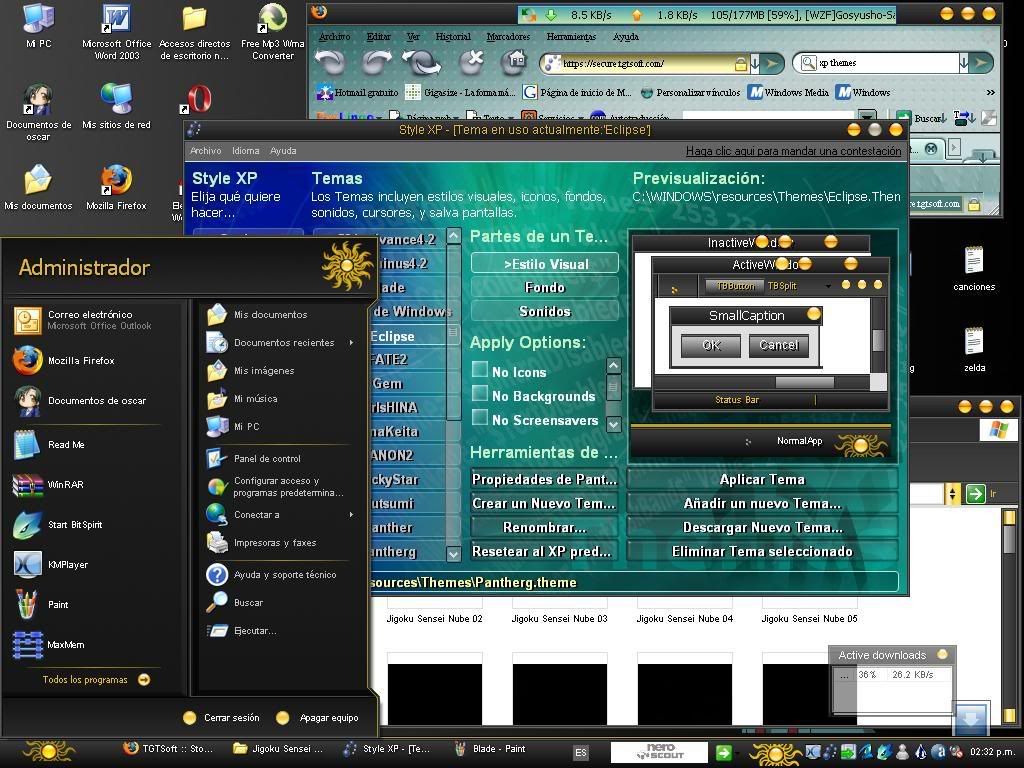Show more bookmarks with the overflow chevron

pos(991,93)
